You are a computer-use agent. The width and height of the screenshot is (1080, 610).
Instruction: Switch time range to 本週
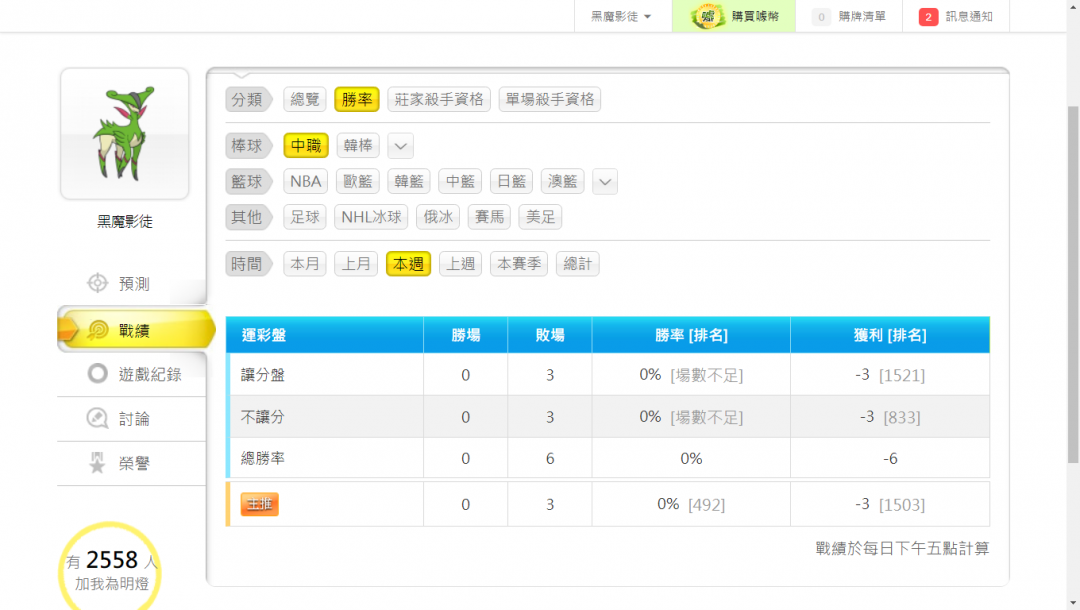click(408, 264)
